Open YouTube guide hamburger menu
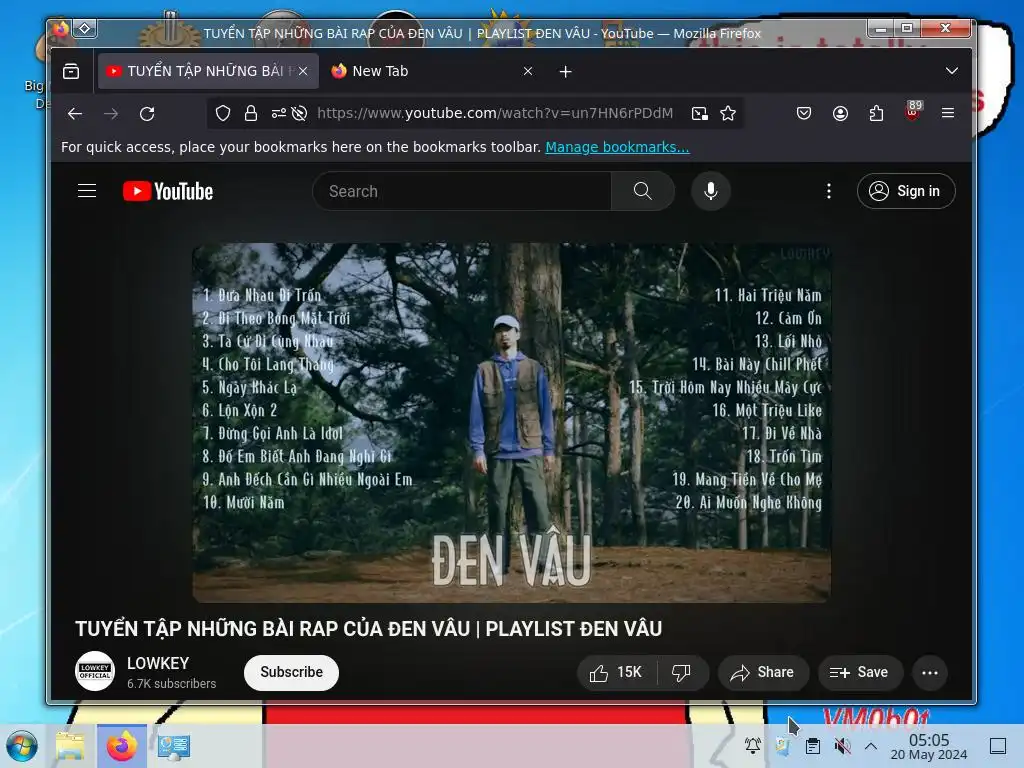1024x768 pixels. 87,191
